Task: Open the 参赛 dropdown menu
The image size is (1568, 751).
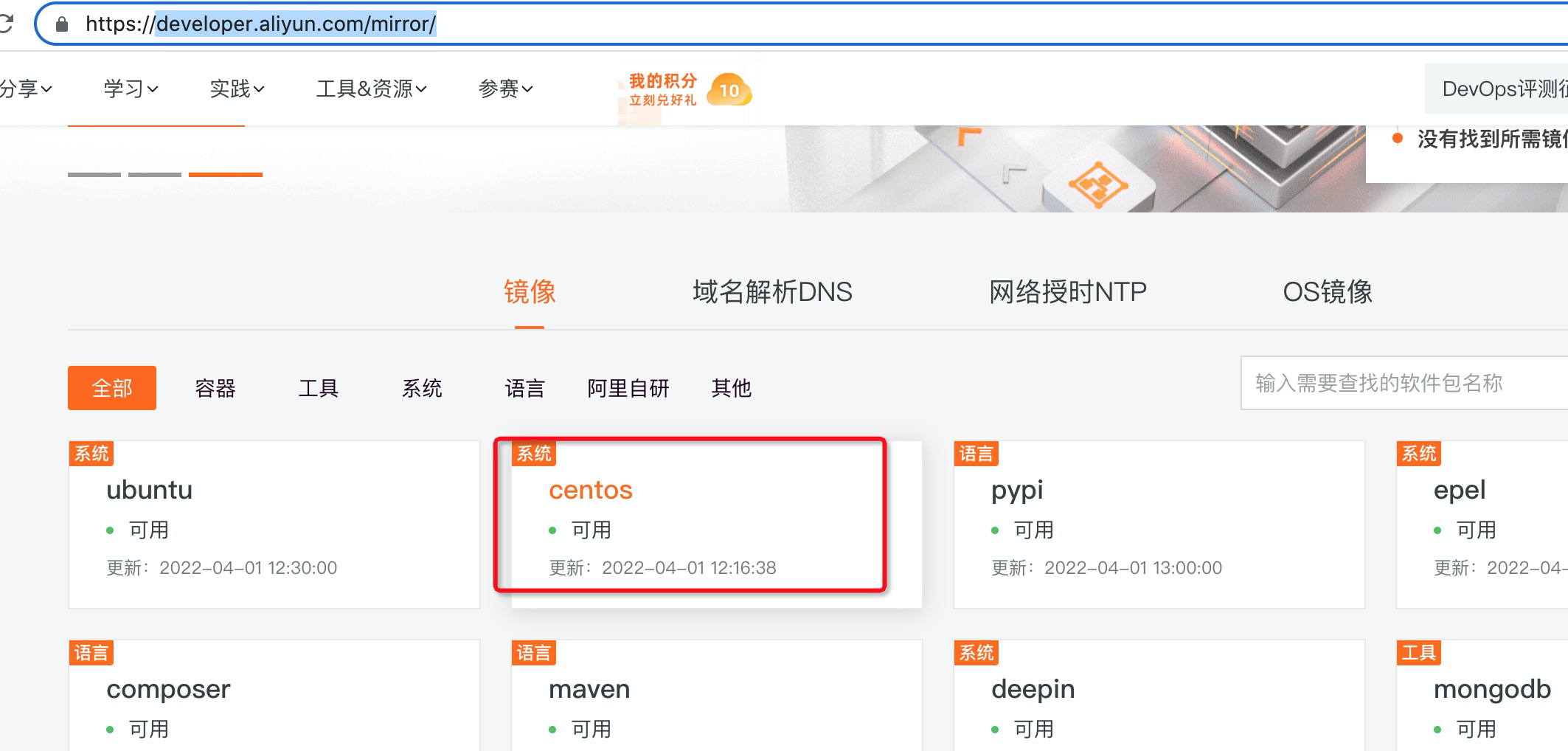Action: [505, 89]
